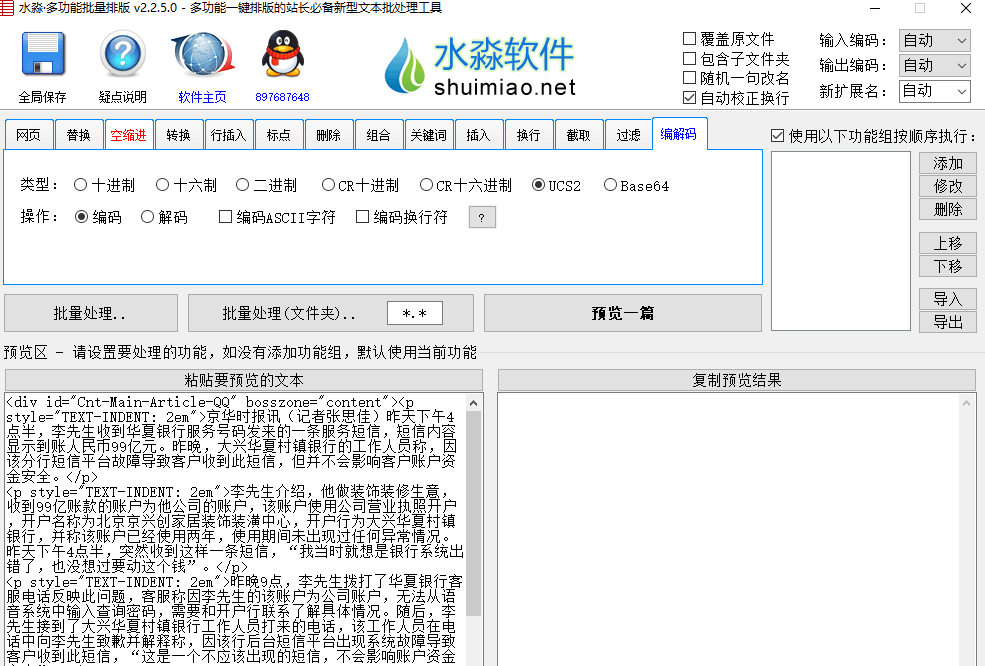Open the 软件主页 globe icon

[x=202, y=56]
